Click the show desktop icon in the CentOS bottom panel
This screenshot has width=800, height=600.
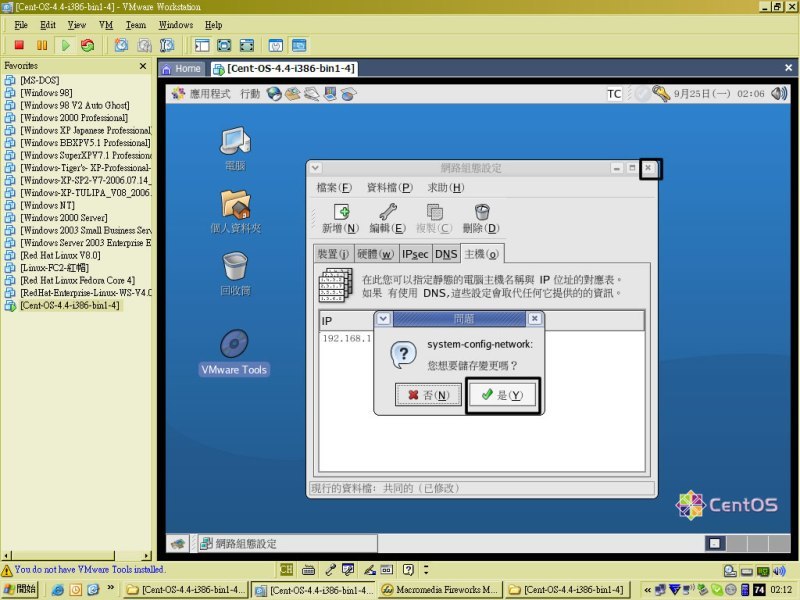point(178,544)
